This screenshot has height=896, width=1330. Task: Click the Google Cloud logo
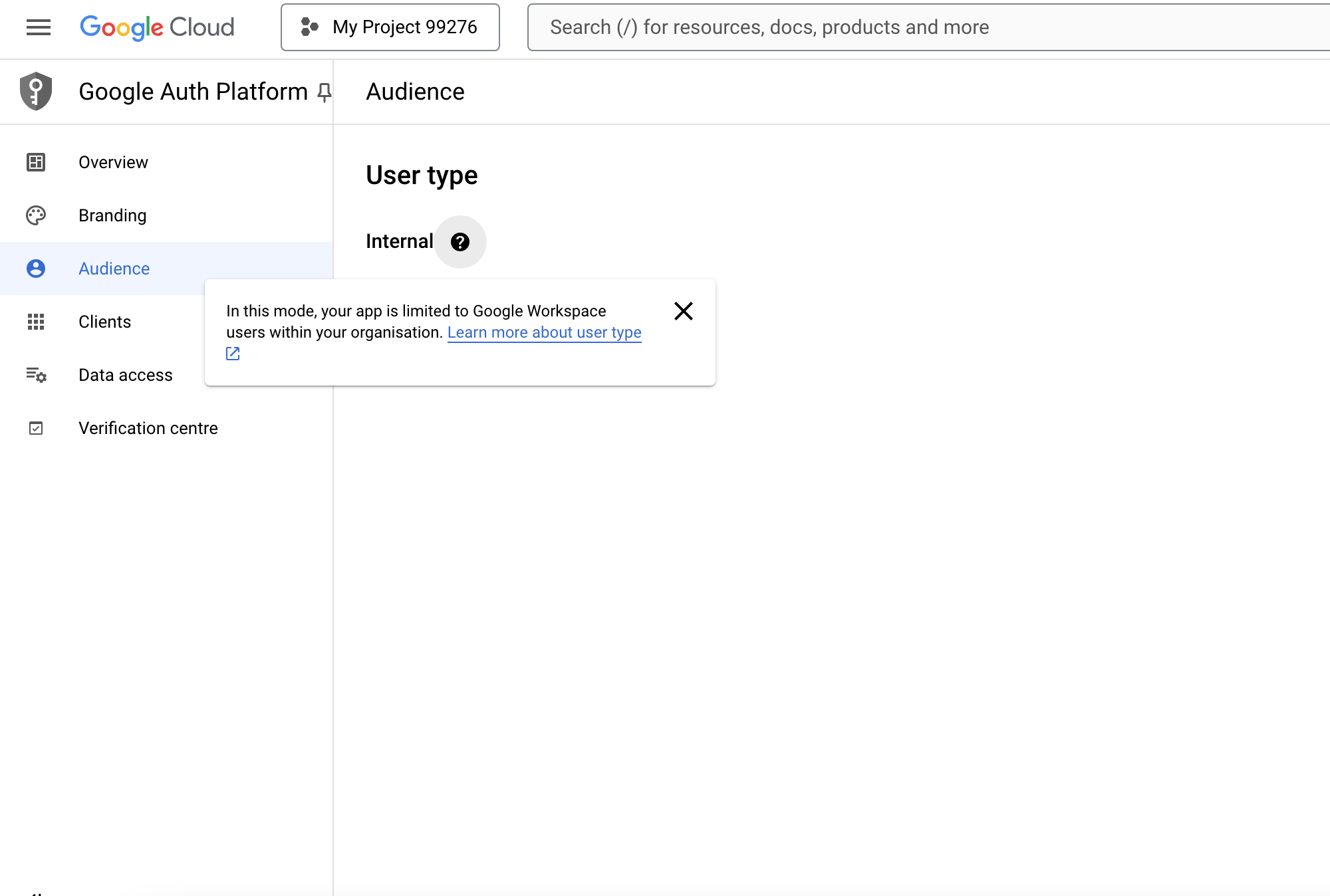click(x=157, y=27)
